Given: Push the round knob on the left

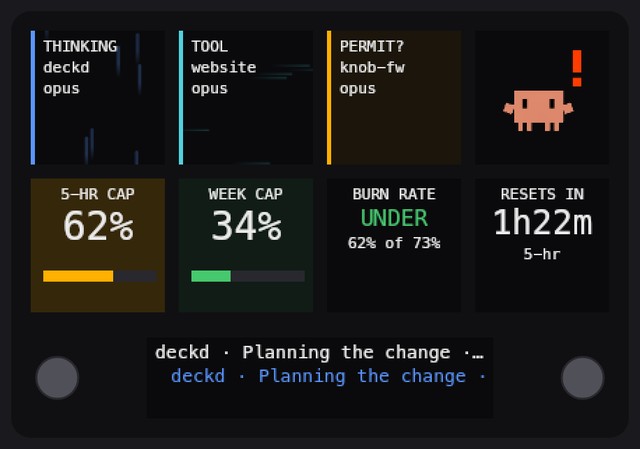Looking at the screenshot, I should 57,378.
